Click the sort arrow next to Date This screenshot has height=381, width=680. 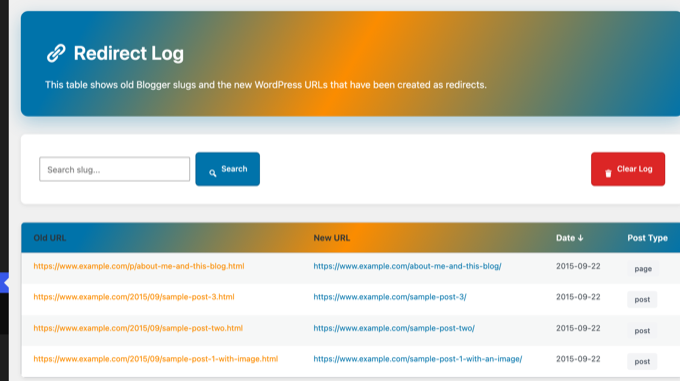580,238
